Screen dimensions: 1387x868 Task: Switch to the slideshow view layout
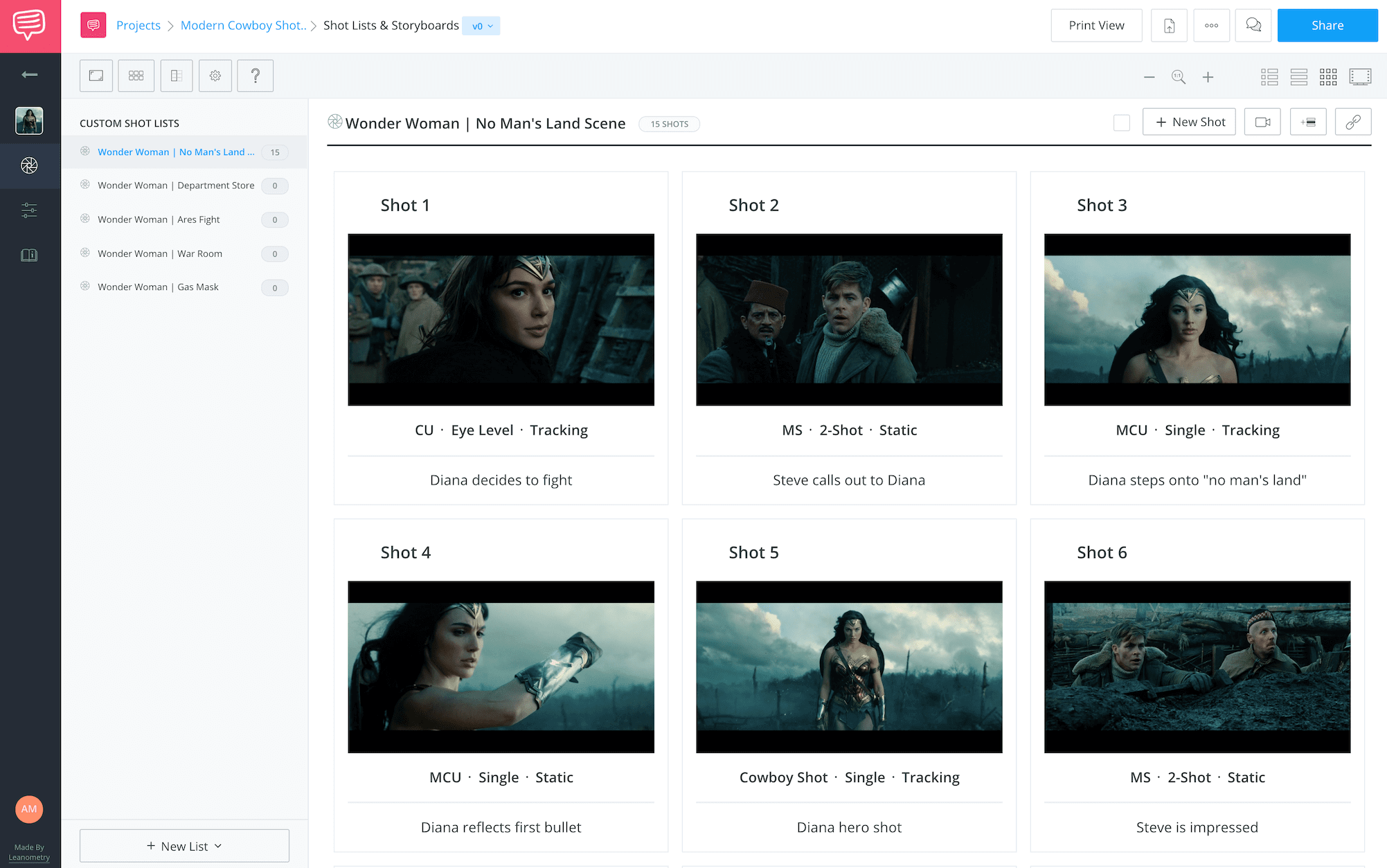(x=1360, y=78)
